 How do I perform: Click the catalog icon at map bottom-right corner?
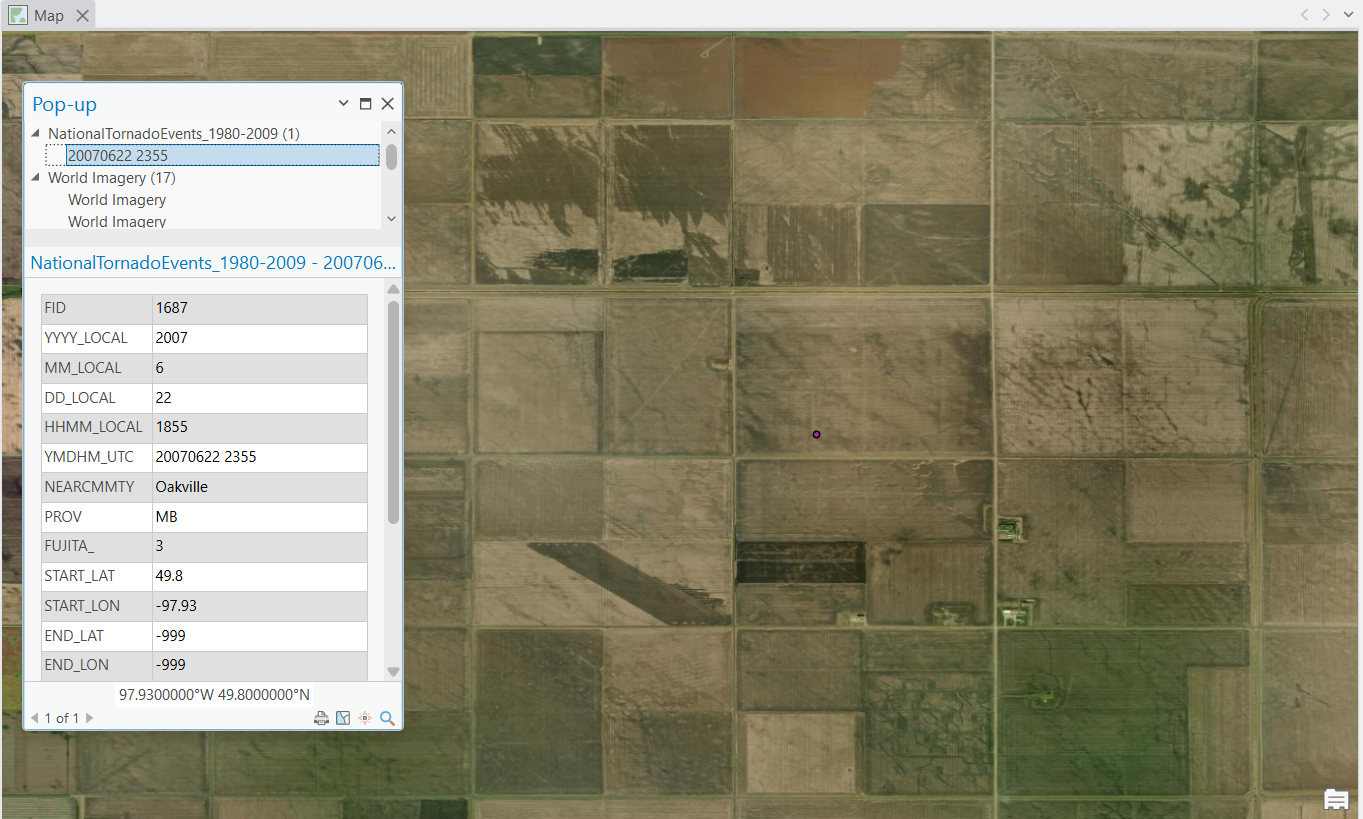[x=1335, y=799]
